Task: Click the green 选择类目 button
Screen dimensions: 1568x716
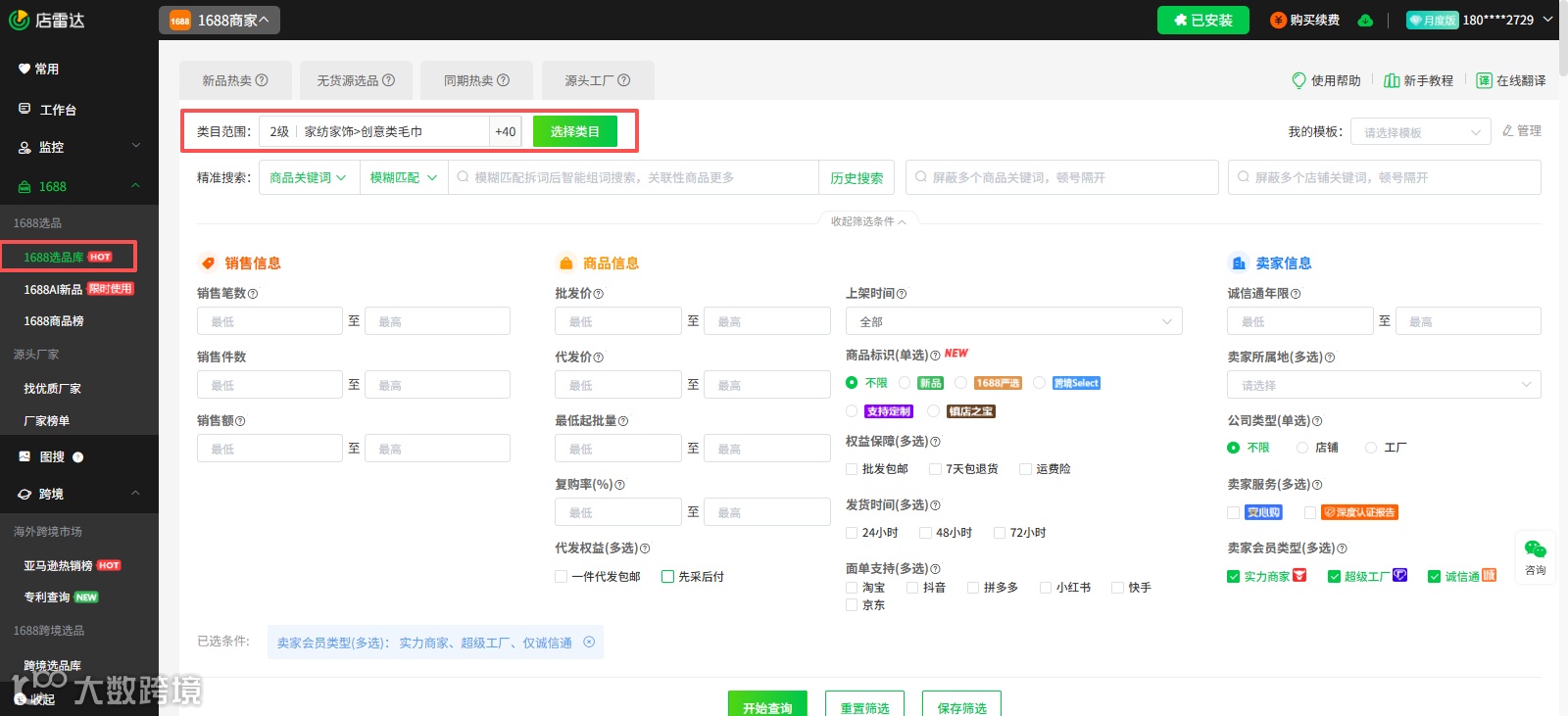Action: coord(575,131)
